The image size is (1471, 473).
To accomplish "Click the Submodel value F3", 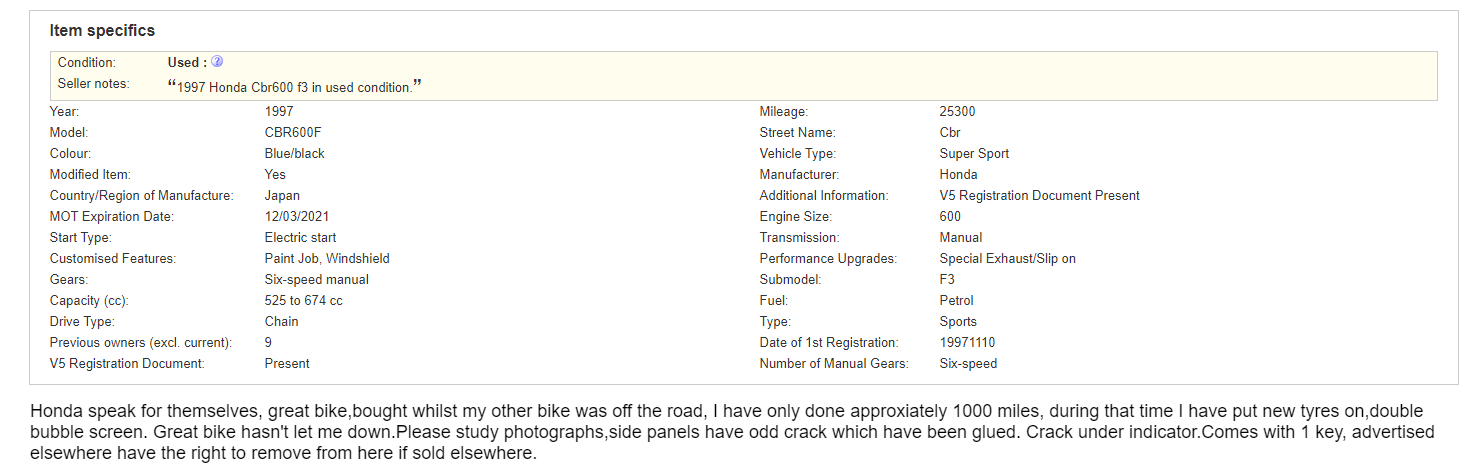I will tap(948, 280).
